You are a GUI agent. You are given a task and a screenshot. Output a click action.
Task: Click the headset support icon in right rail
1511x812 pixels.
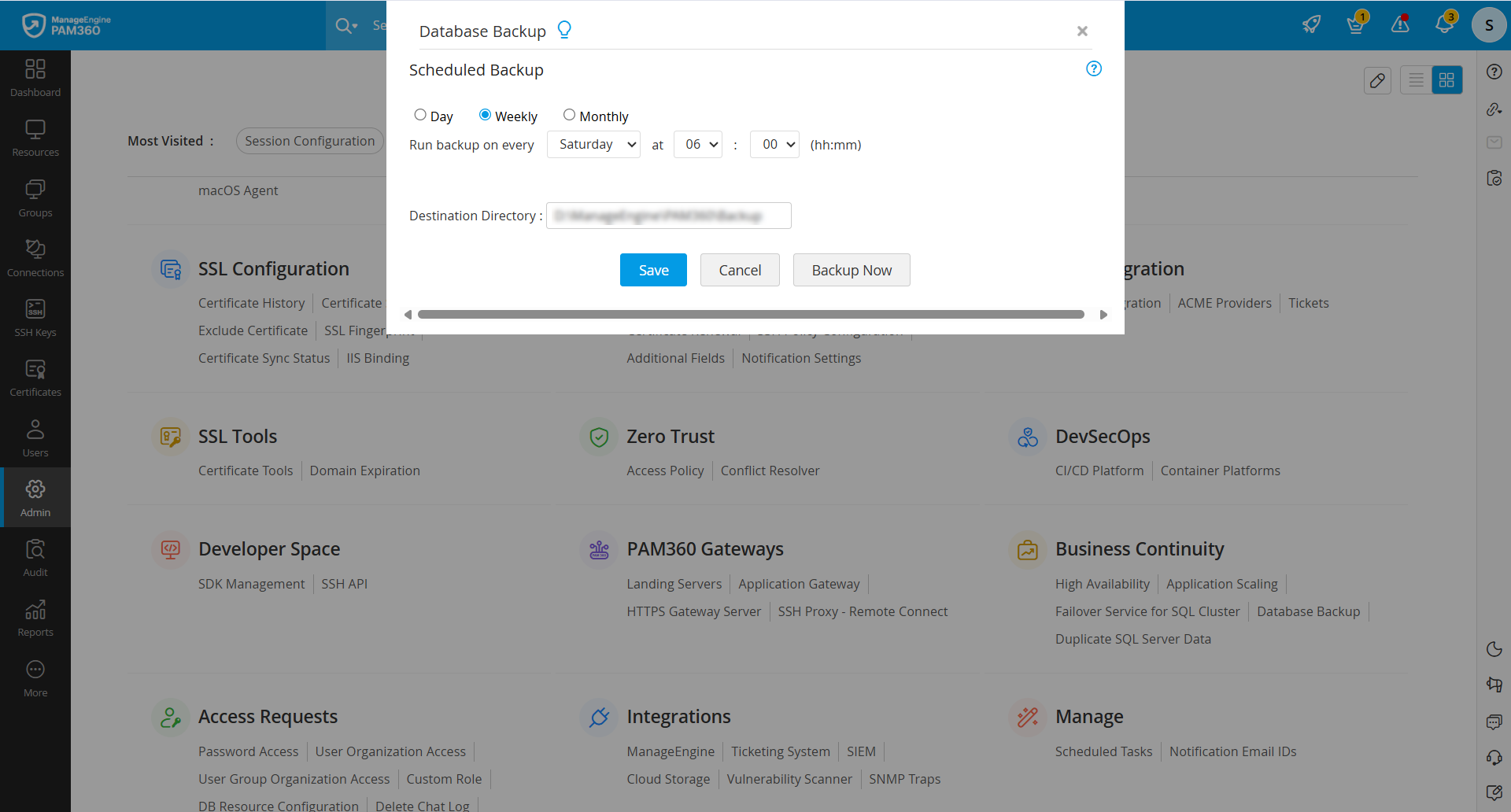(x=1494, y=758)
